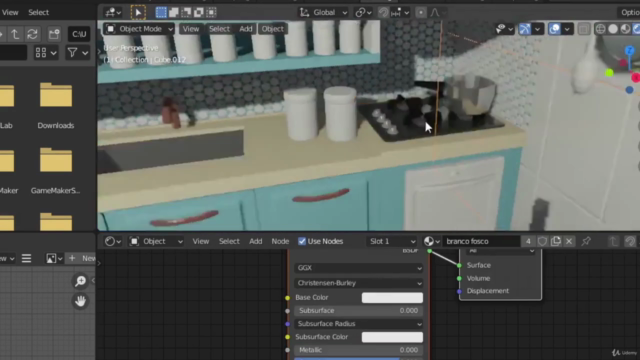Open the viewport View menu
The height and width of the screenshot is (360, 640).
click(x=191, y=29)
